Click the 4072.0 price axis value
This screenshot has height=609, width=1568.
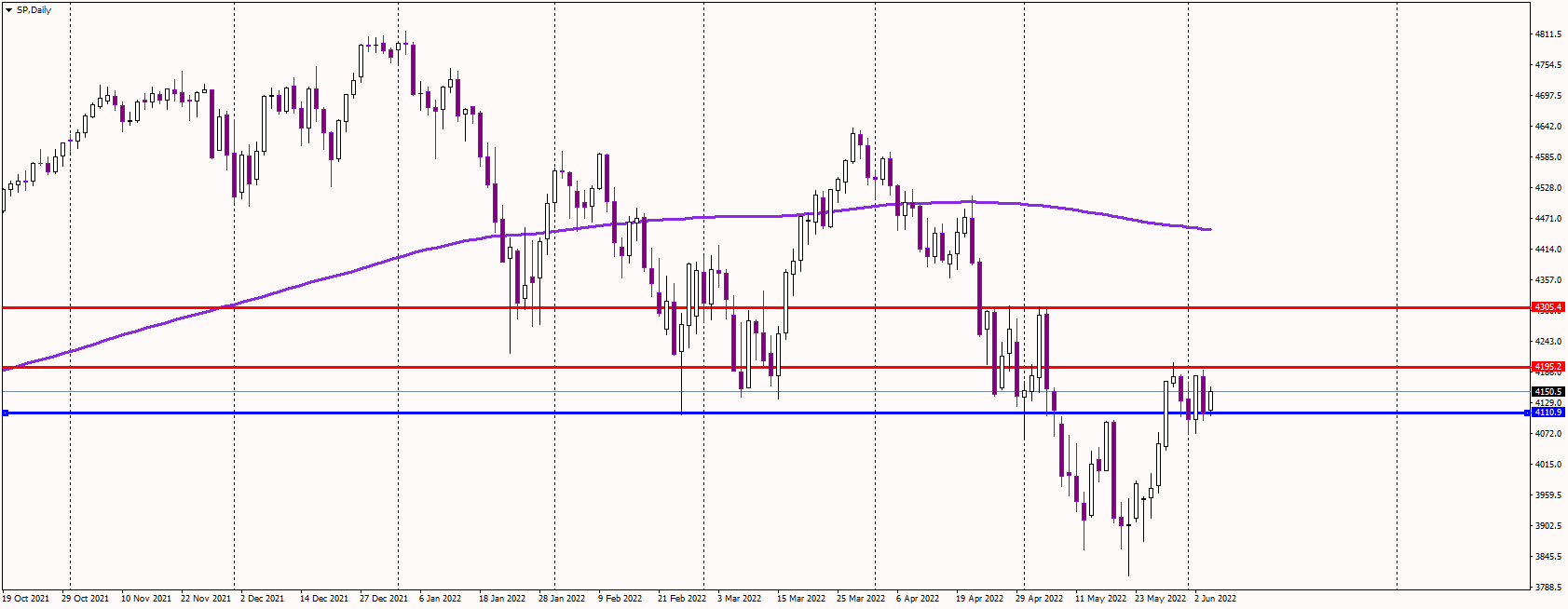1548,434
